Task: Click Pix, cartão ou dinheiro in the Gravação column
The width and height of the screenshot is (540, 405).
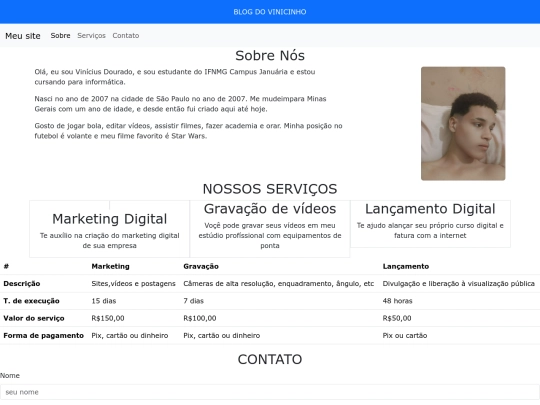Action: 221,335
